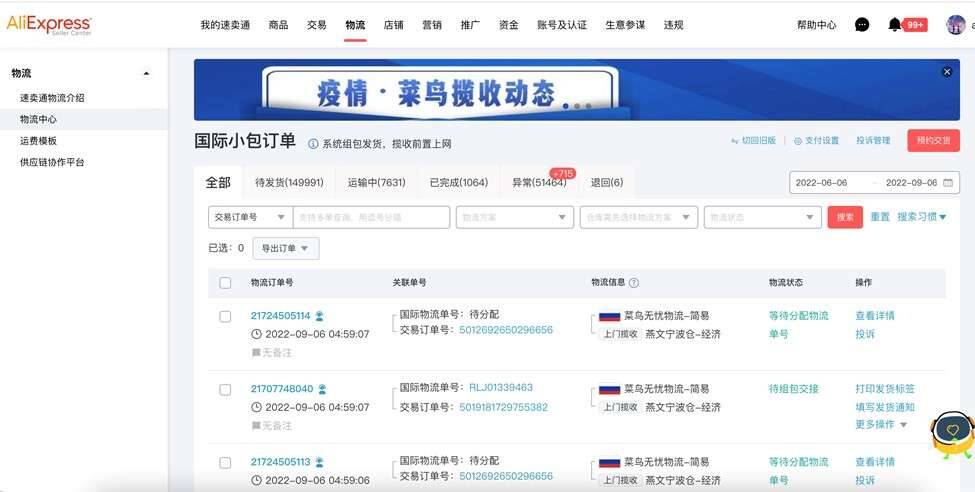This screenshot has height=492, width=975.
Task: Switch to 已完成(1064) tab
Action: [x=459, y=182]
